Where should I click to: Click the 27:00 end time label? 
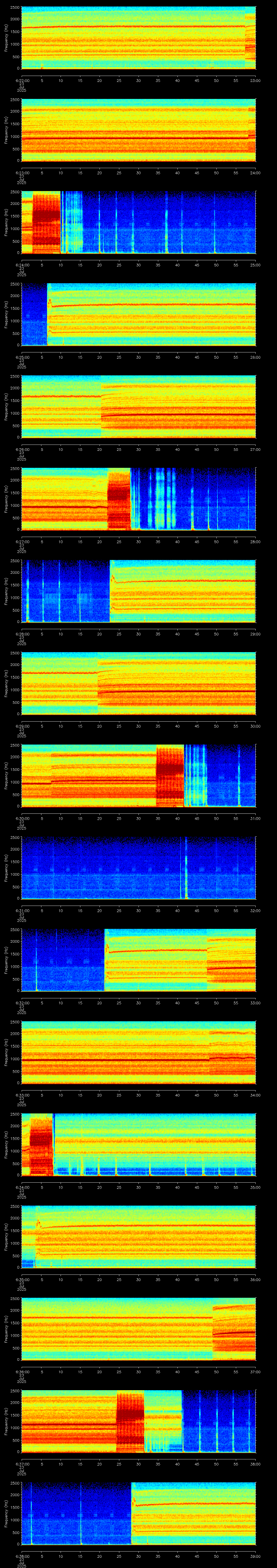tap(255, 450)
